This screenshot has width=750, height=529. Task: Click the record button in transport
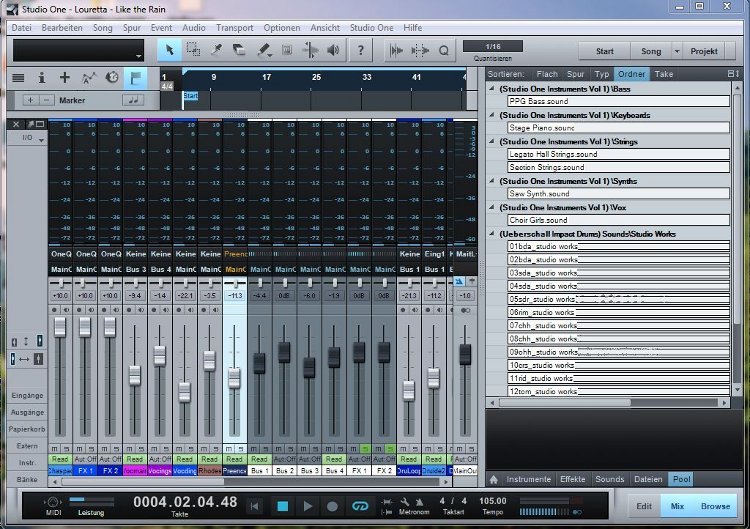pyautogui.click(x=332, y=506)
